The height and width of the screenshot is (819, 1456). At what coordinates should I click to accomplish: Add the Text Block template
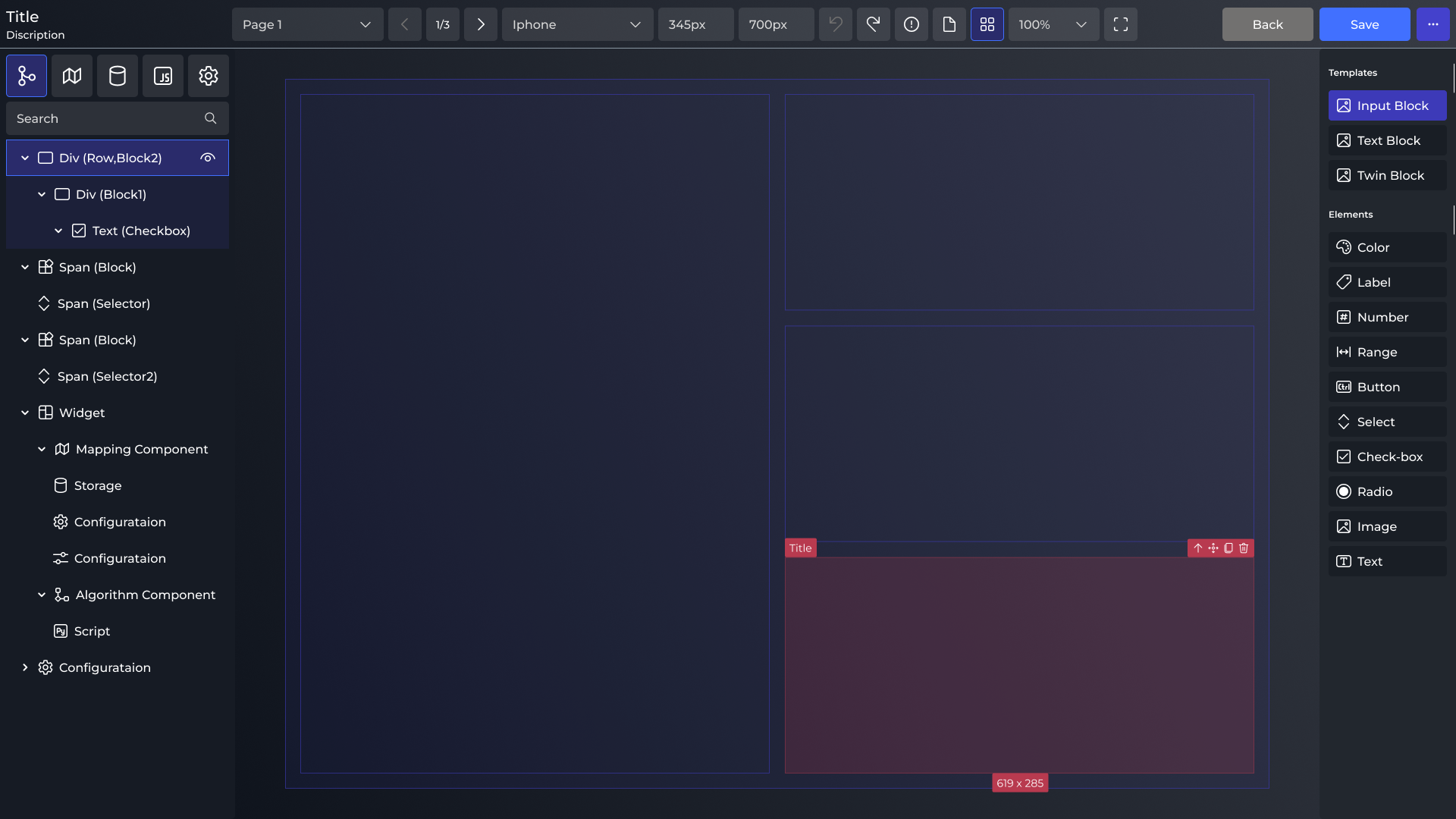tap(1388, 140)
